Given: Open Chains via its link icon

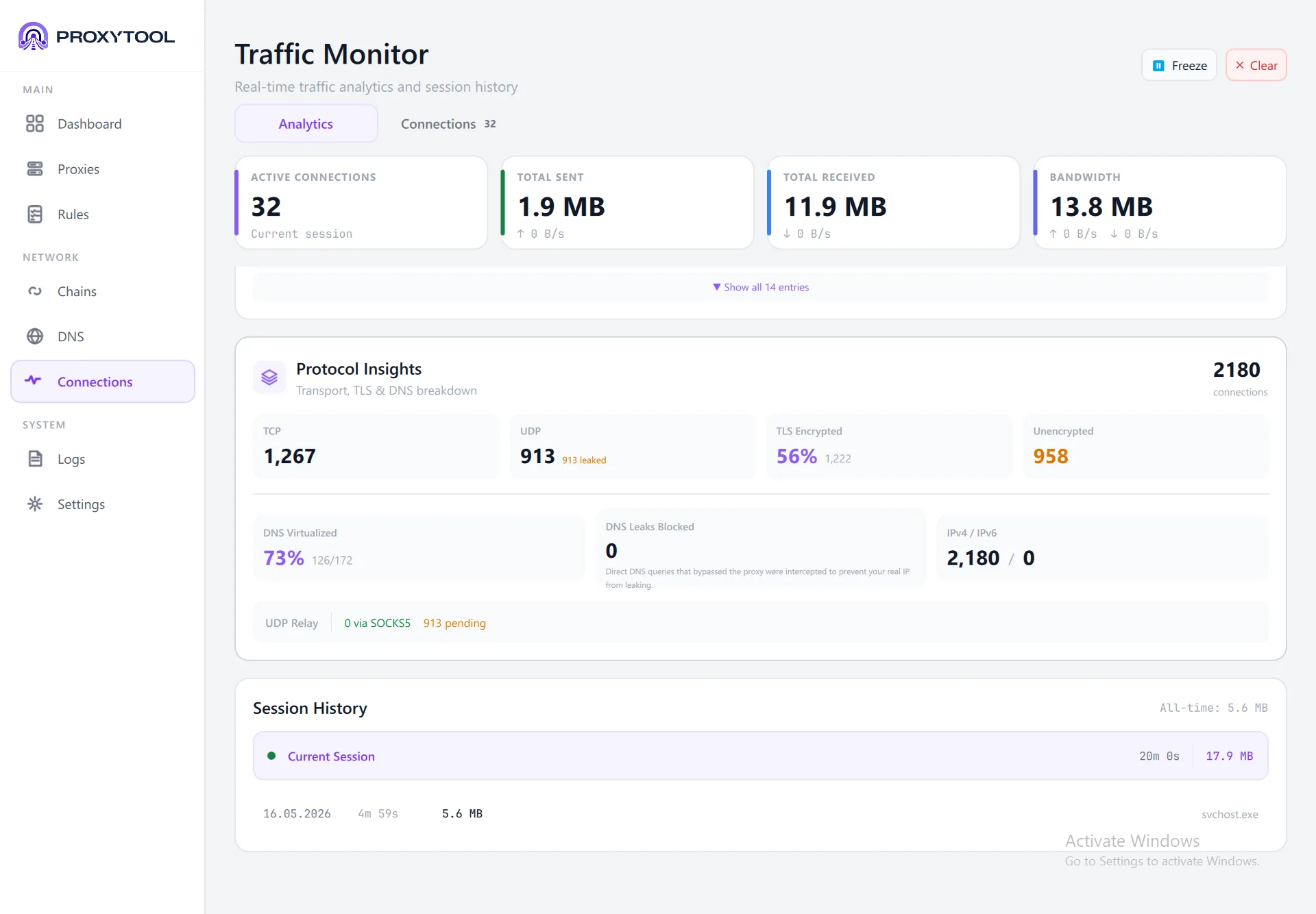Looking at the screenshot, I should [x=35, y=291].
